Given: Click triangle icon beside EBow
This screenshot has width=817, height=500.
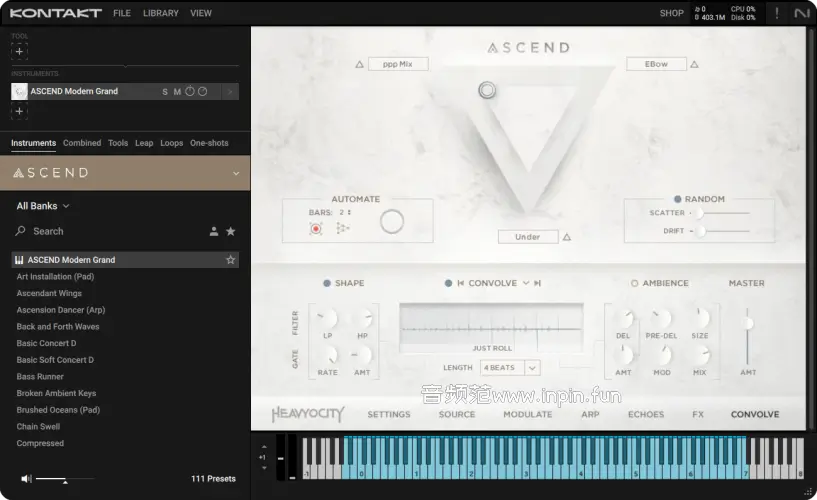Looking at the screenshot, I should [x=694, y=65].
